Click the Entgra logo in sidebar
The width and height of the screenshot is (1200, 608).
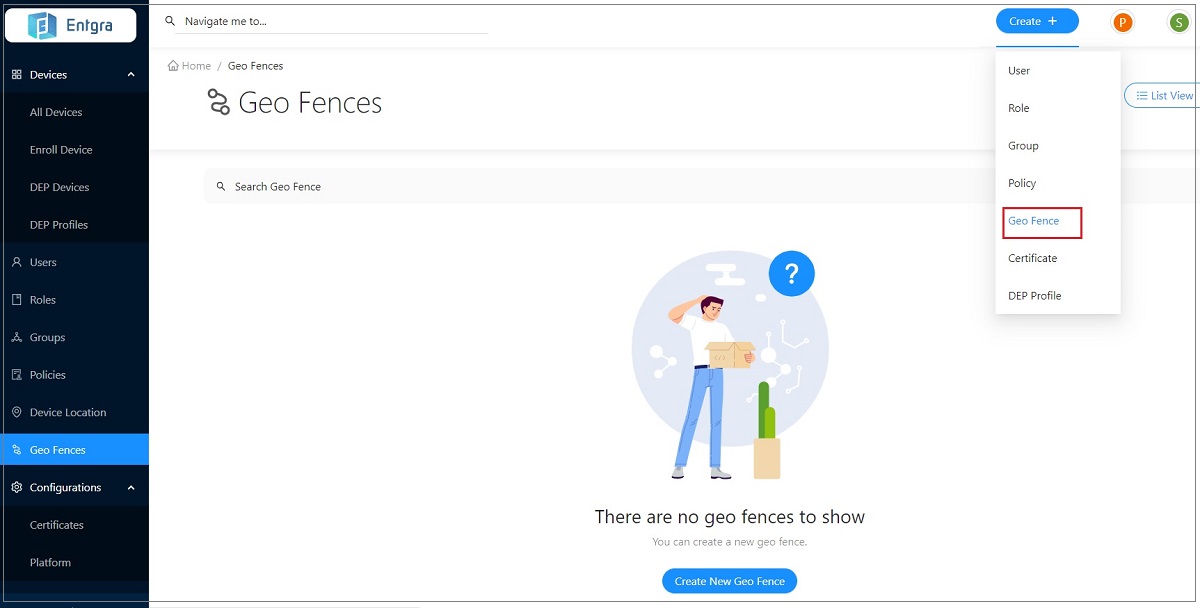point(70,26)
